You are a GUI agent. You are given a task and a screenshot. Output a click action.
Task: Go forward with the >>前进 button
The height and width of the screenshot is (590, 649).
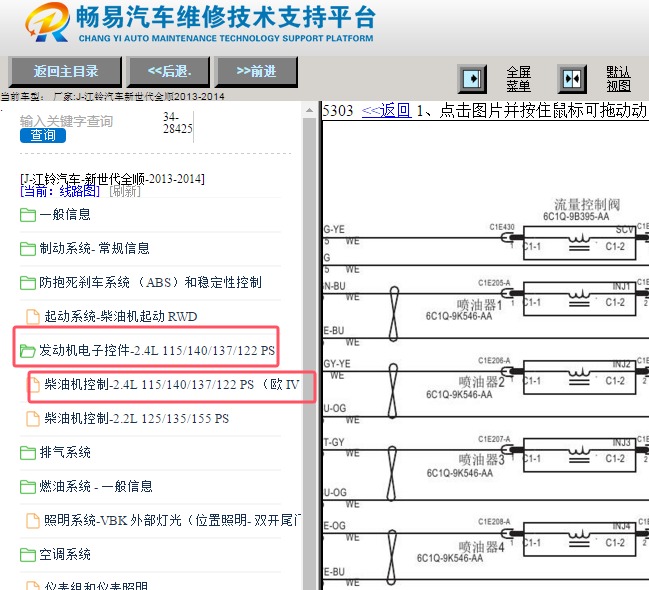tap(256, 72)
